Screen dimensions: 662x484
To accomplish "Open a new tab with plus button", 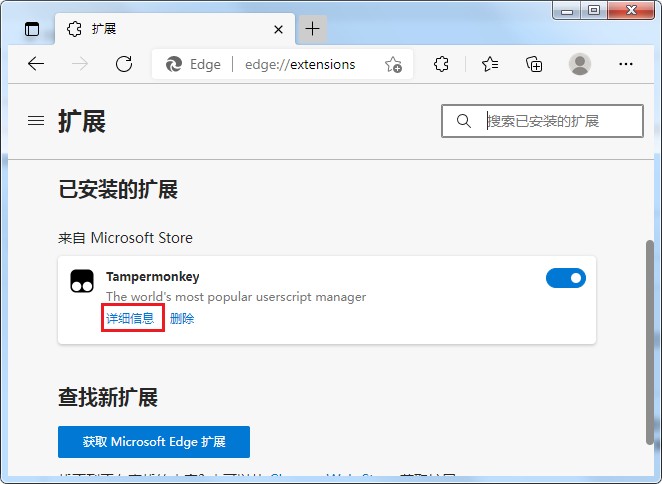I will pos(313,28).
